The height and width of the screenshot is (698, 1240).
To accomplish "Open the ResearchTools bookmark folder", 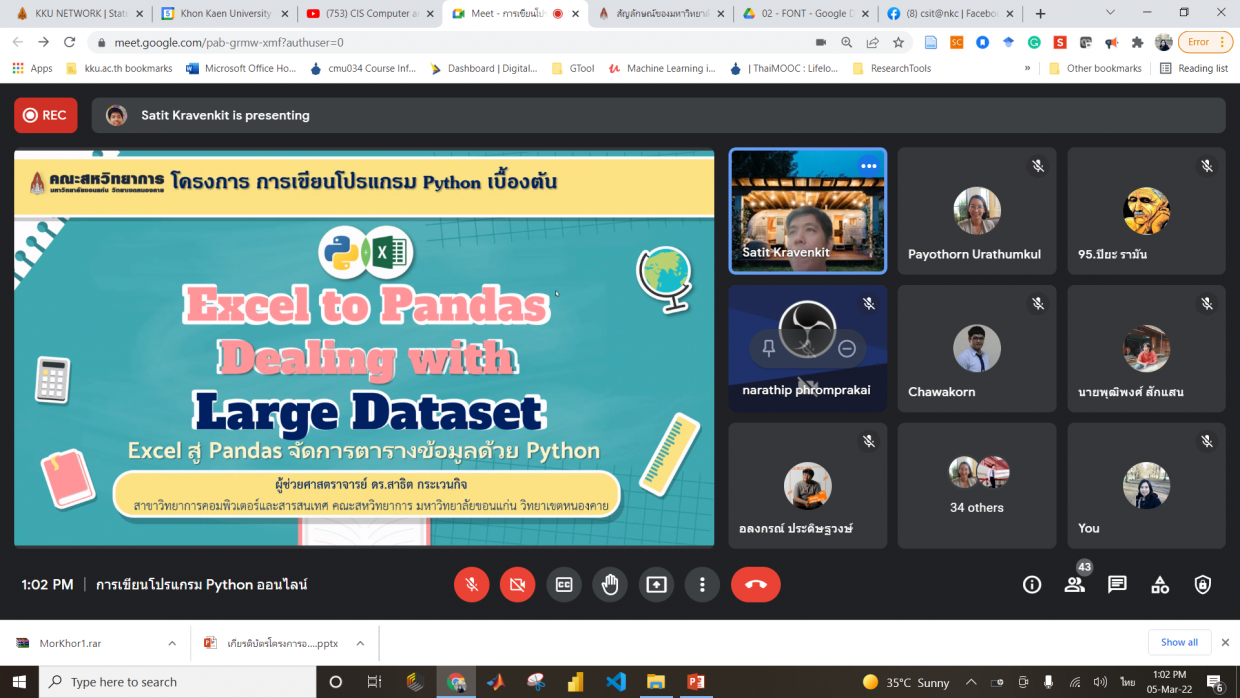I will [x=891, y=68].
